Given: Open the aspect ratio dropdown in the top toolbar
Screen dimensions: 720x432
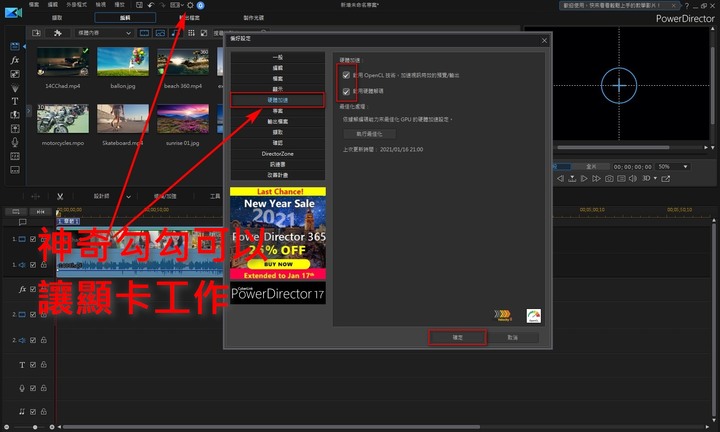Looking at the screenshot, I should 177,5.
